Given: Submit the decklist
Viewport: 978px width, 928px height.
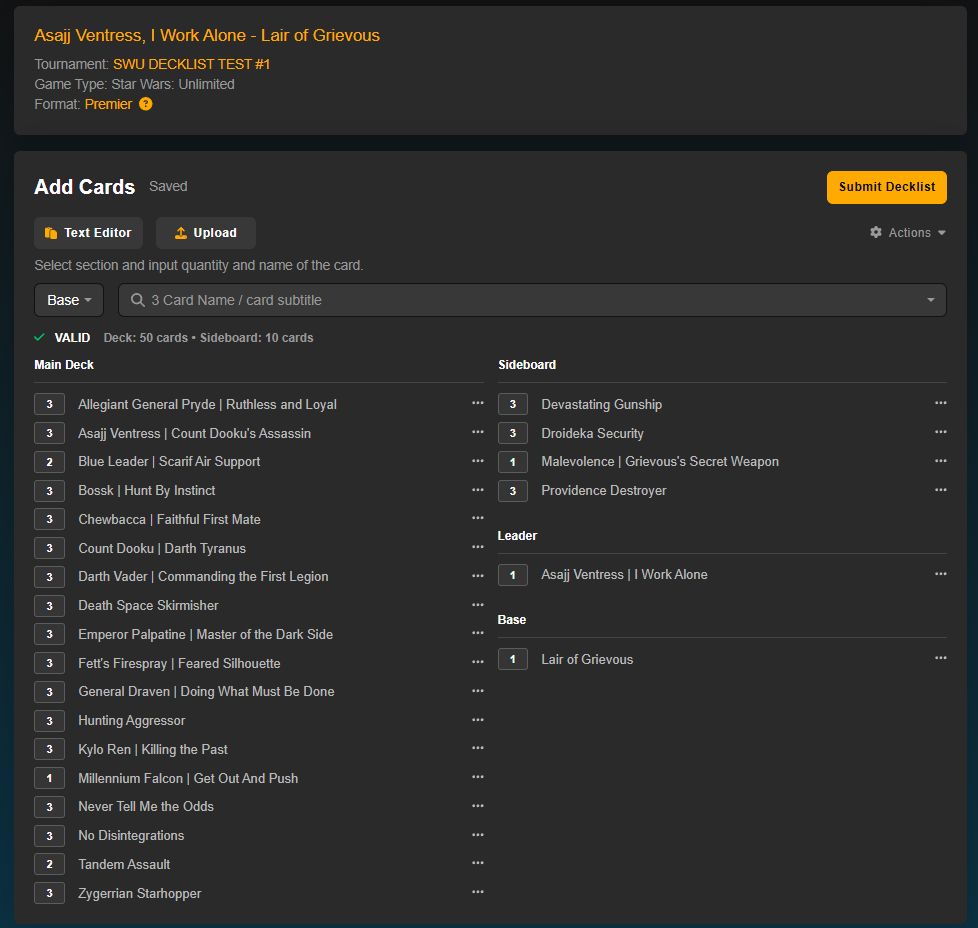Looking at the screenshot, I should point(886,187).
